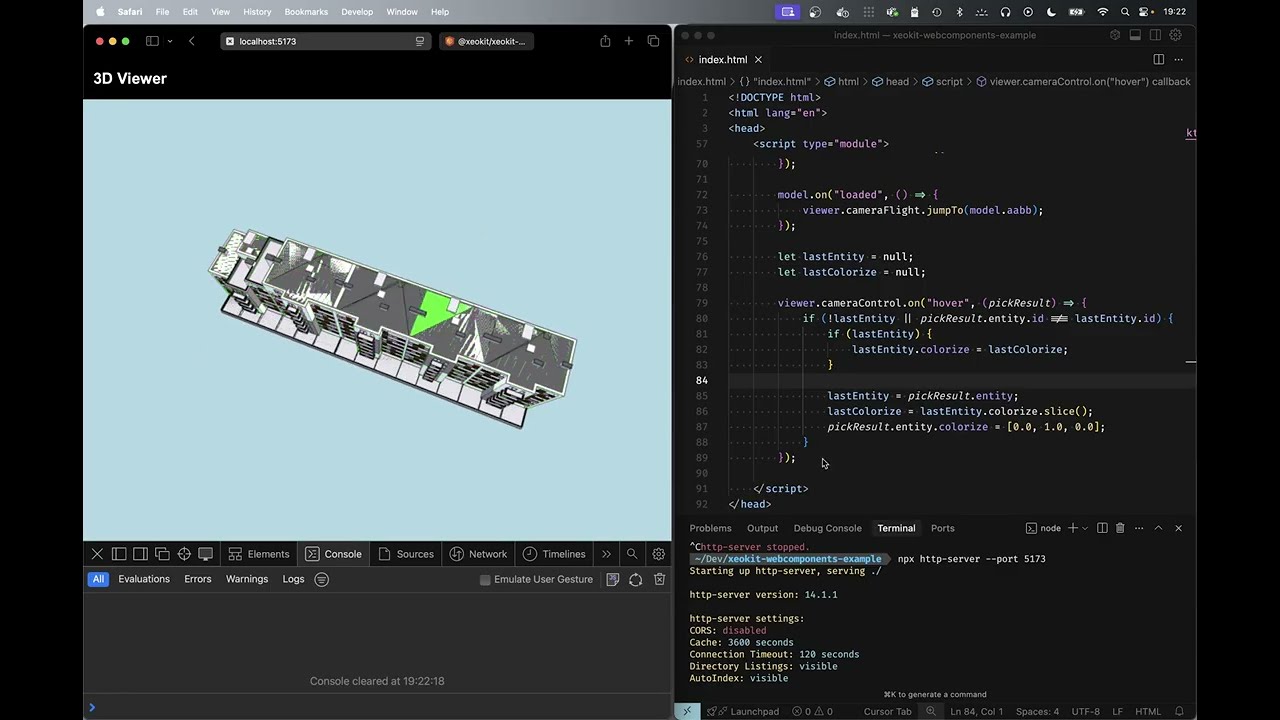Open Spotlight search in menu bar
Image resolution: width=1280 pixels, height=720 pixels.
coord(1125,12)
